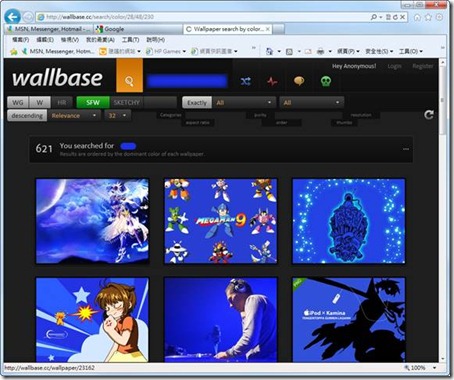The width and height of the screenshot is (454, 380).
Task: Toggle the W board filter
Action: [x=40, y=102]
